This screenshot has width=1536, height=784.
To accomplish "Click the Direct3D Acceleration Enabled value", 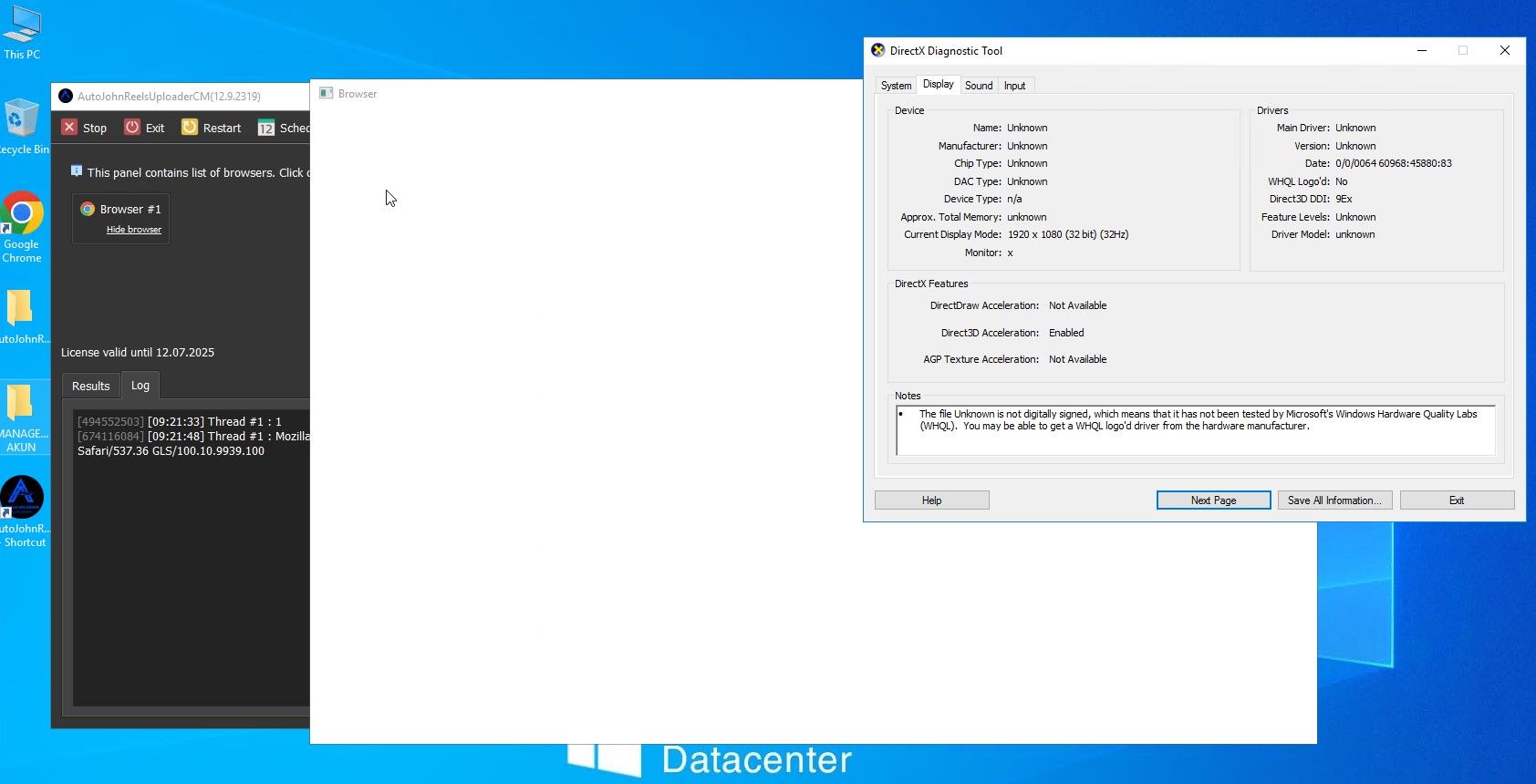I will [x=1066, y=333].
